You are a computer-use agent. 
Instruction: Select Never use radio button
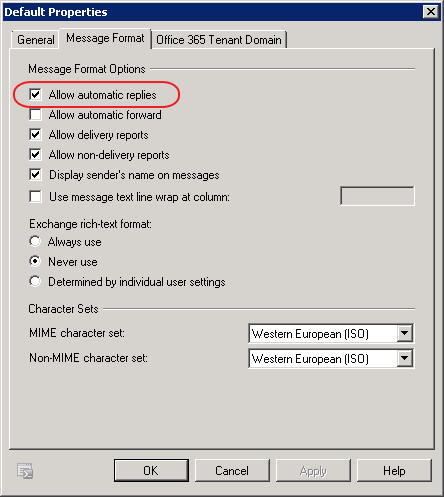click(x=35, y=261)
